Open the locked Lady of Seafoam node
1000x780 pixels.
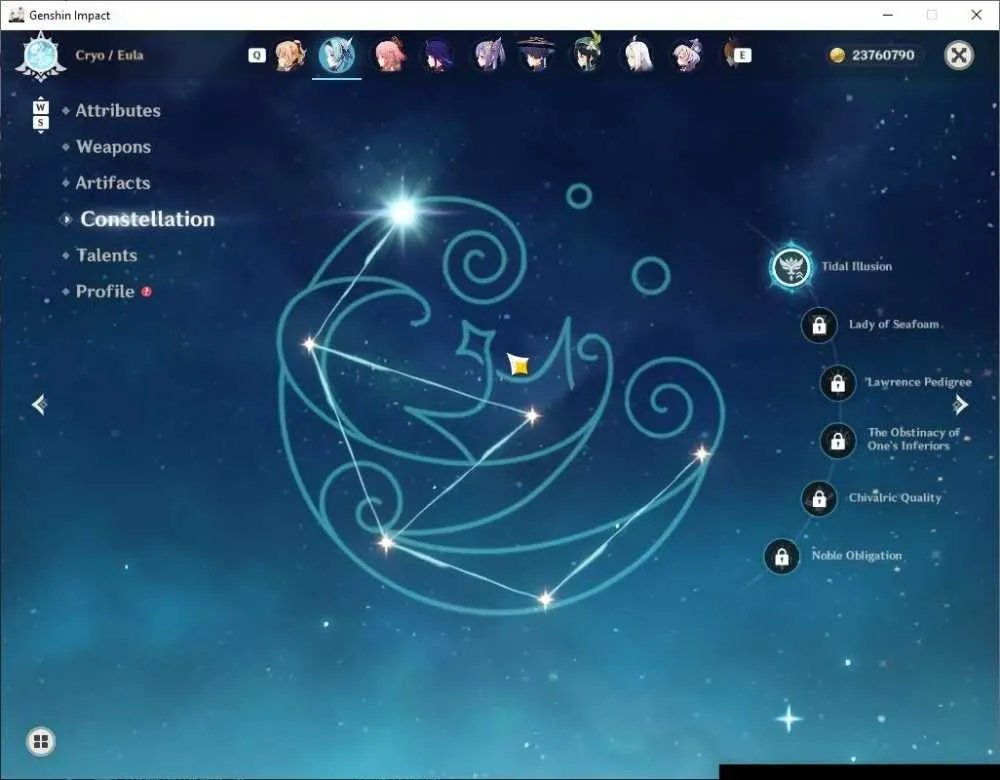(x=819, y=325)
